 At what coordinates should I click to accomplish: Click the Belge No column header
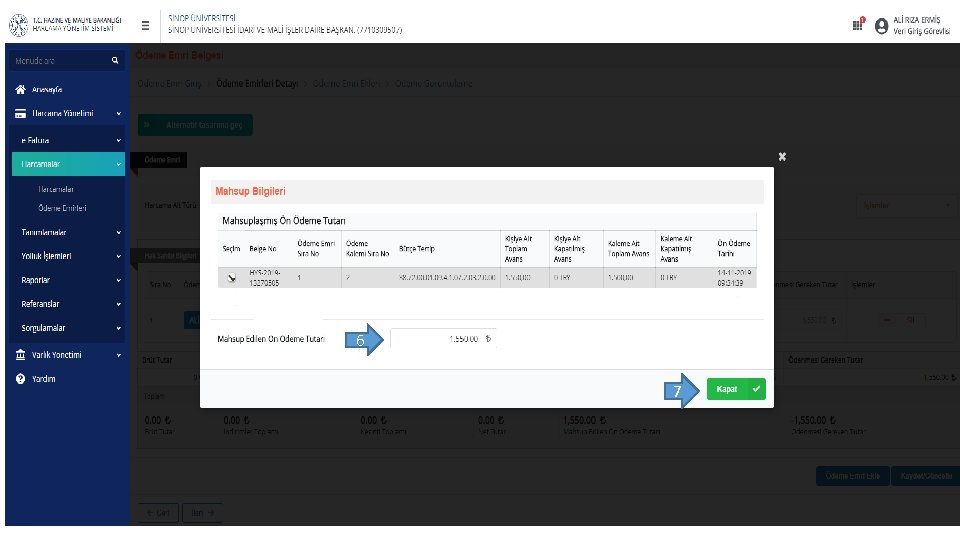coord(263,249)
